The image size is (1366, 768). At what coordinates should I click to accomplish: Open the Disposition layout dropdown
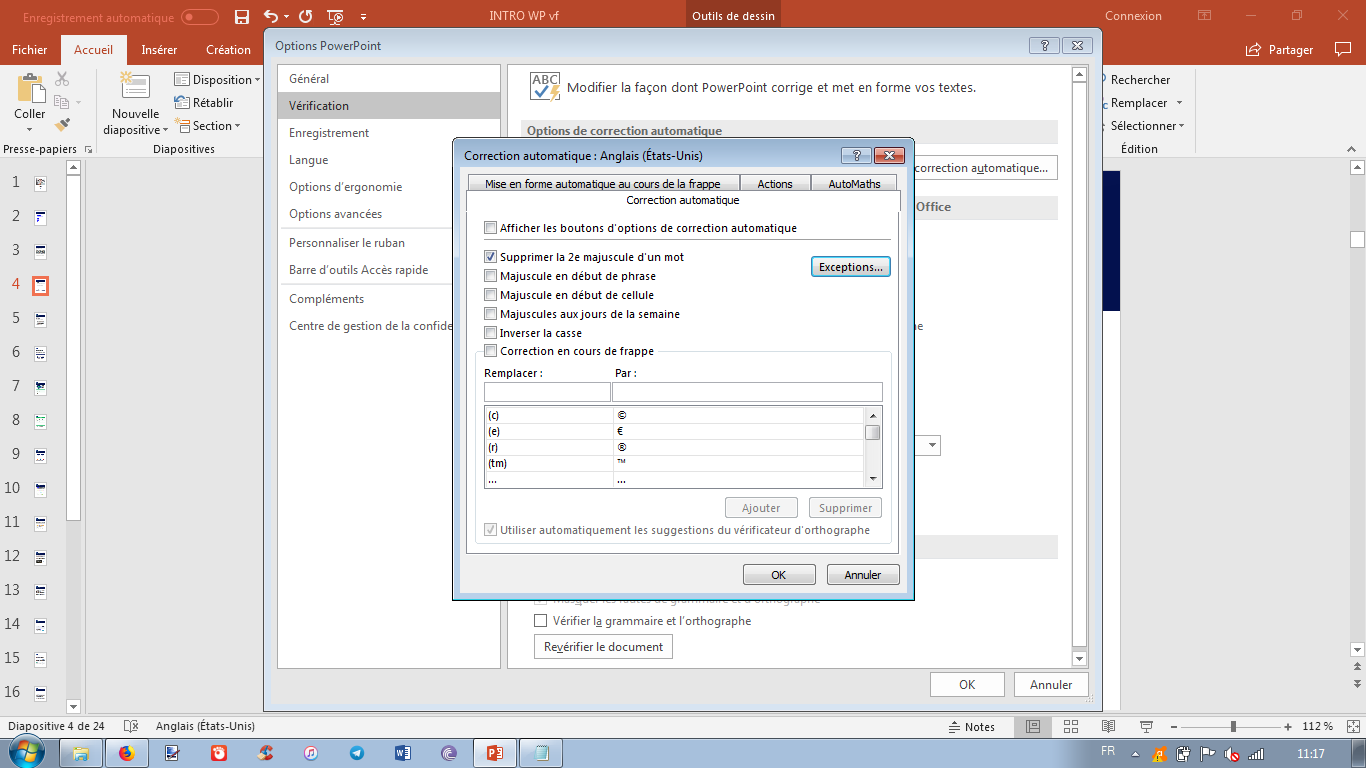[x=217, y=79]
